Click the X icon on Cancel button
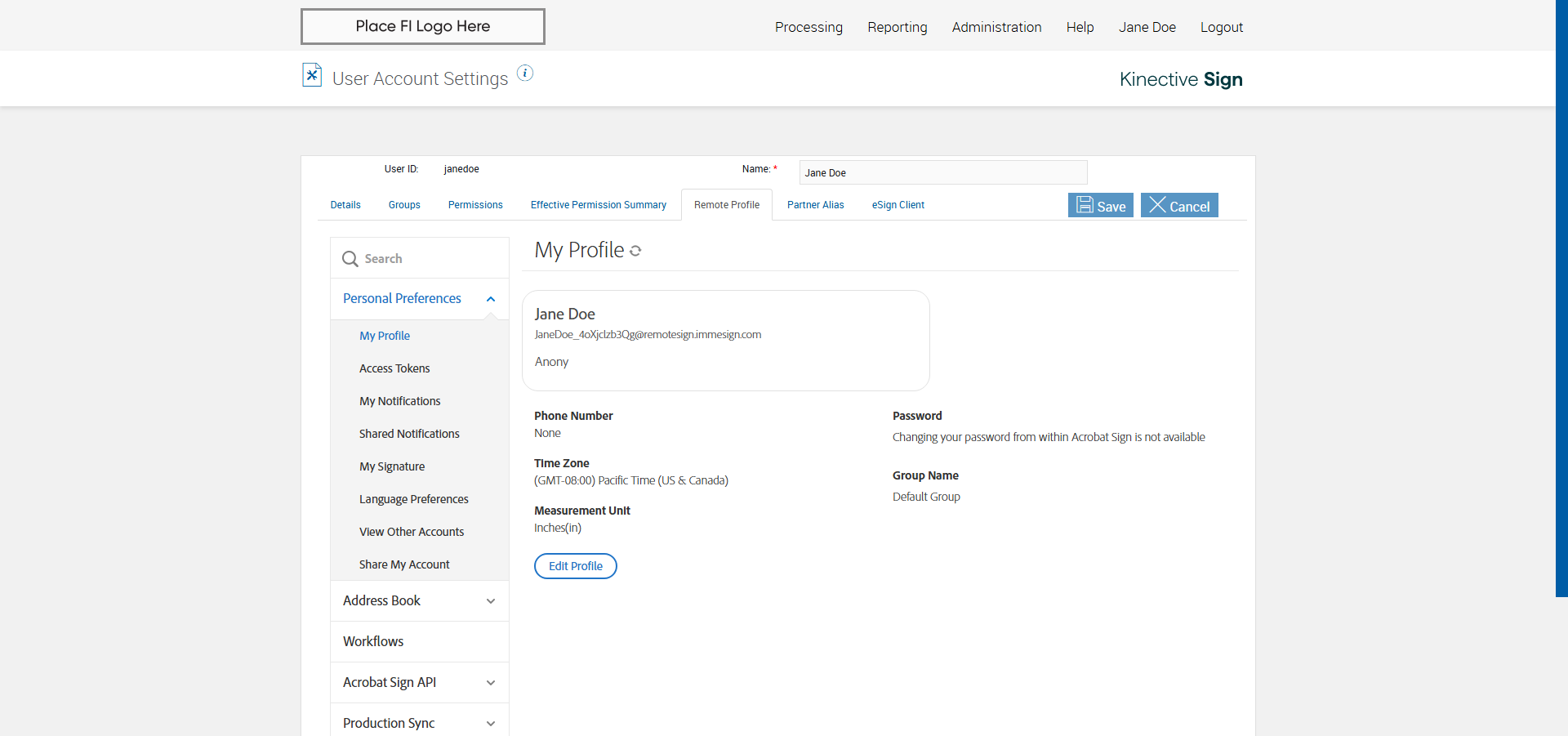 [x=1157, y=205]
